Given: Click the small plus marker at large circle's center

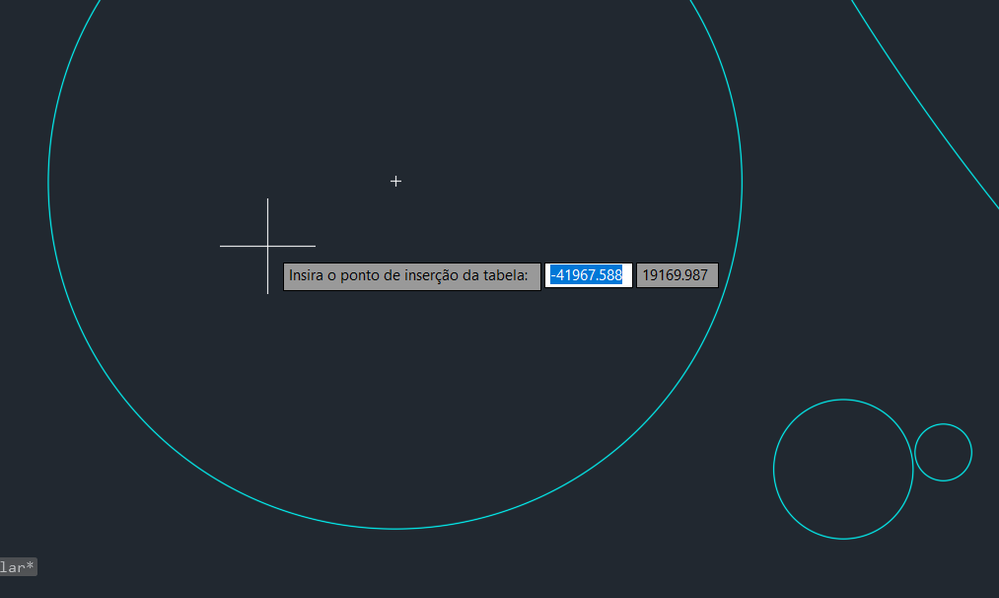Looking at the screenshot, I should [x=396, y=182].
